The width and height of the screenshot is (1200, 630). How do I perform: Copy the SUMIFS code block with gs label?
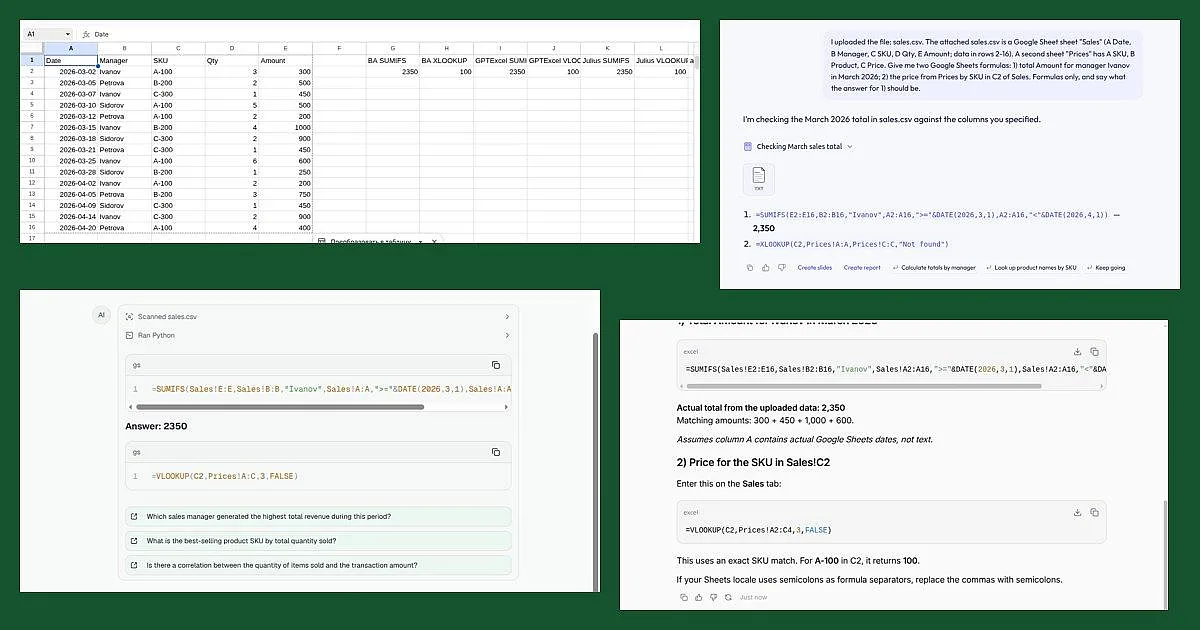(496, 366)
